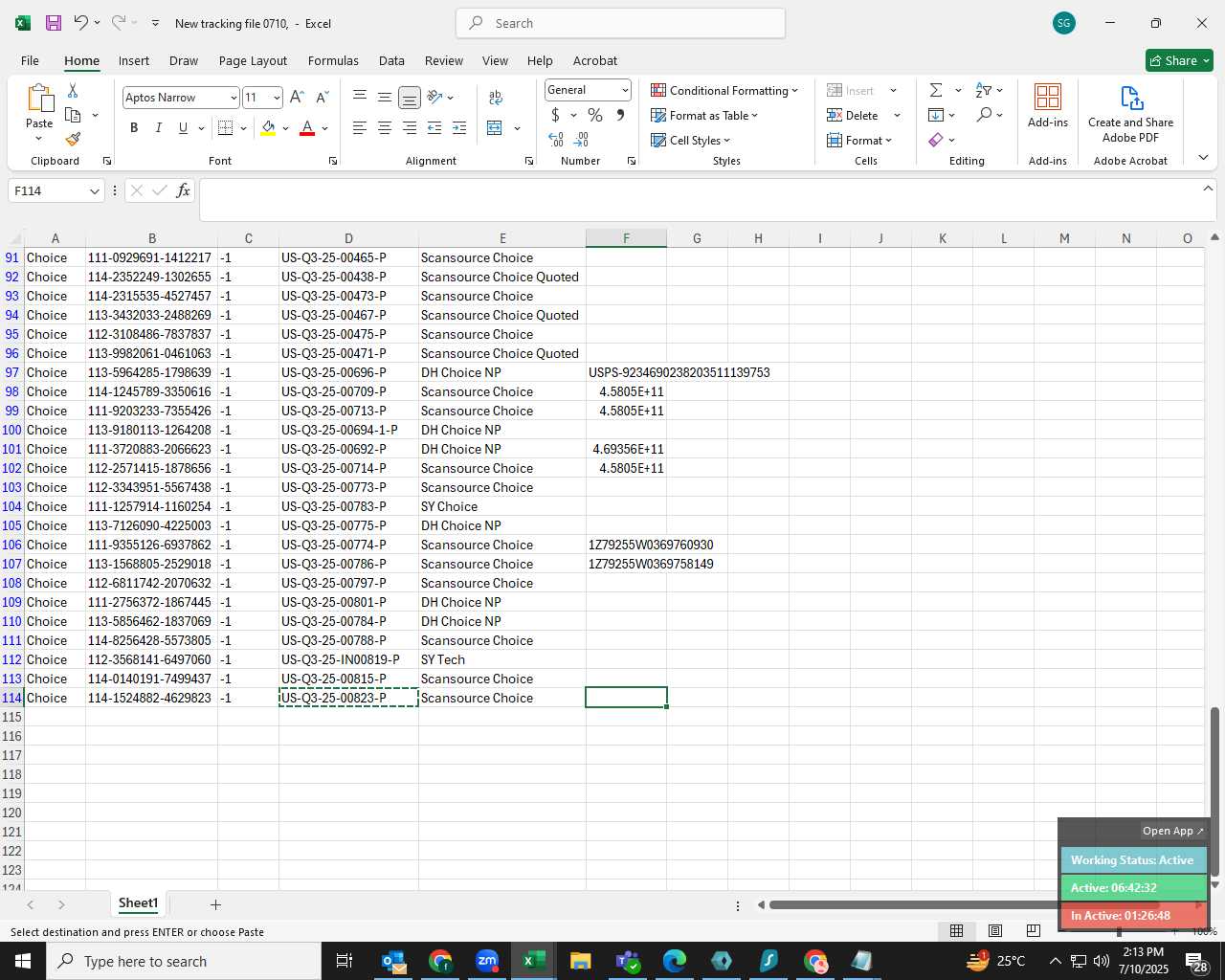Click Merge and Center icon
The image size is (1225, 980).
click(495, 127)
